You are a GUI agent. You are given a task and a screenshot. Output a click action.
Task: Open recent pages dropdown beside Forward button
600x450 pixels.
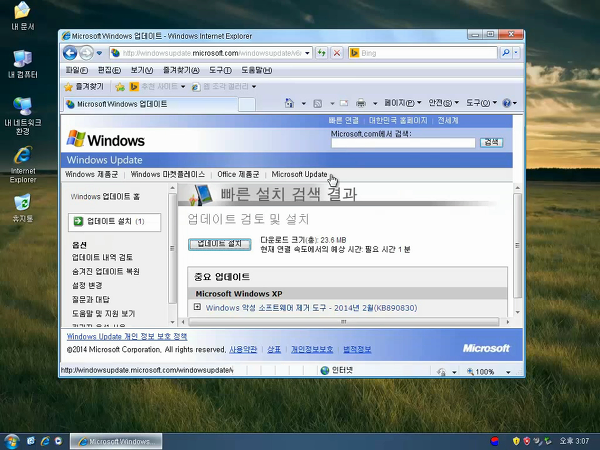(99, 53)
